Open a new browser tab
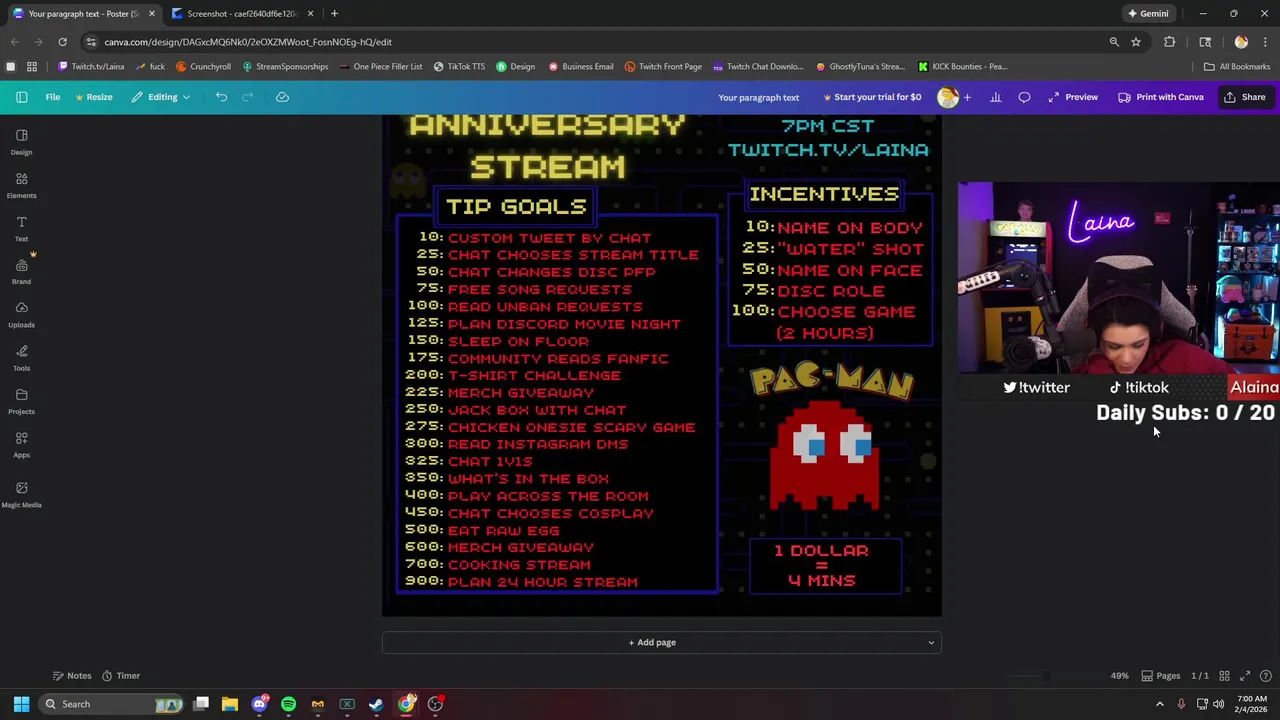This screenshot has width=1280, height=720. tap(334, 14)
